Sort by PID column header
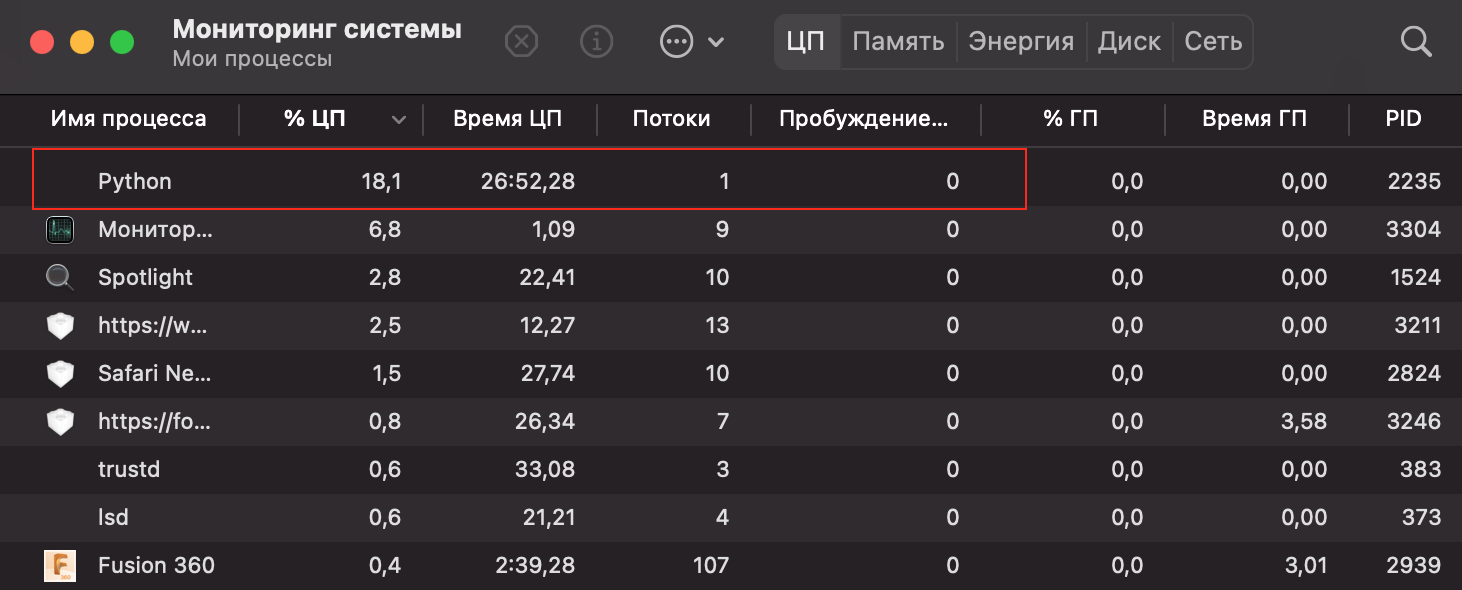 [1403, 119]
